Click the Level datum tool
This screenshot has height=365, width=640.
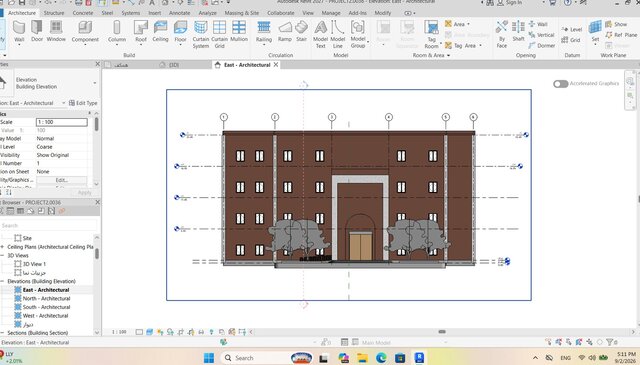point(572,29)
